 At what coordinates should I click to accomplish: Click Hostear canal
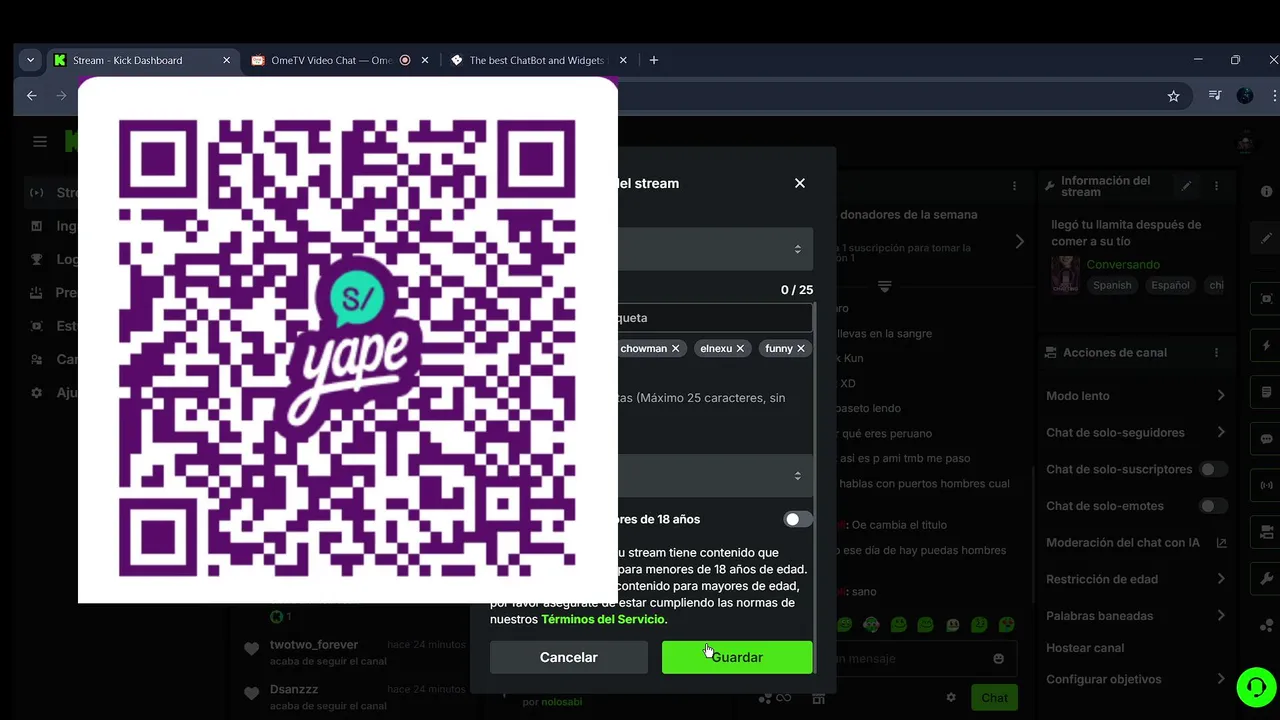tap(1085, 648)
